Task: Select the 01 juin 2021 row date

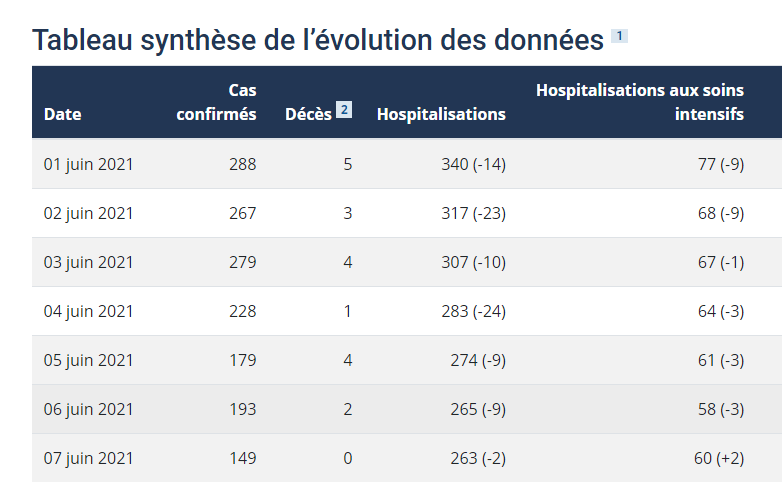Action: [88, 164]
